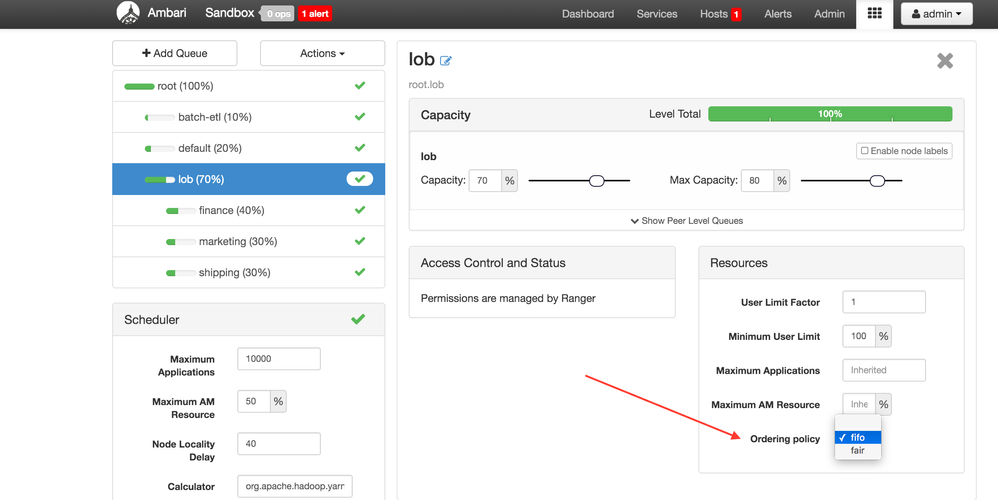
Task: Enable node labels checkbox
Action: [864, 151]
